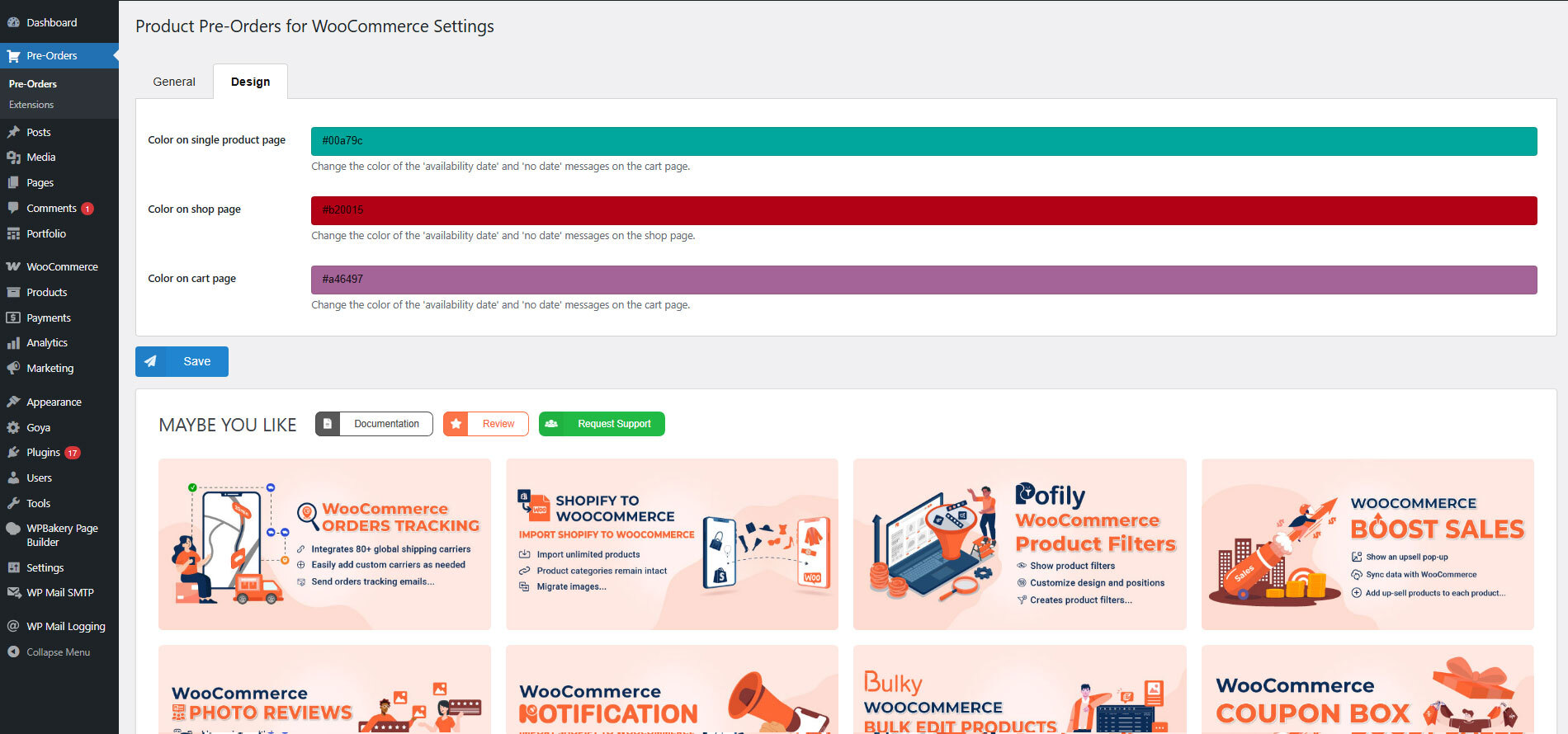Open shop page color picker #b20016

[x=924, y=210]
